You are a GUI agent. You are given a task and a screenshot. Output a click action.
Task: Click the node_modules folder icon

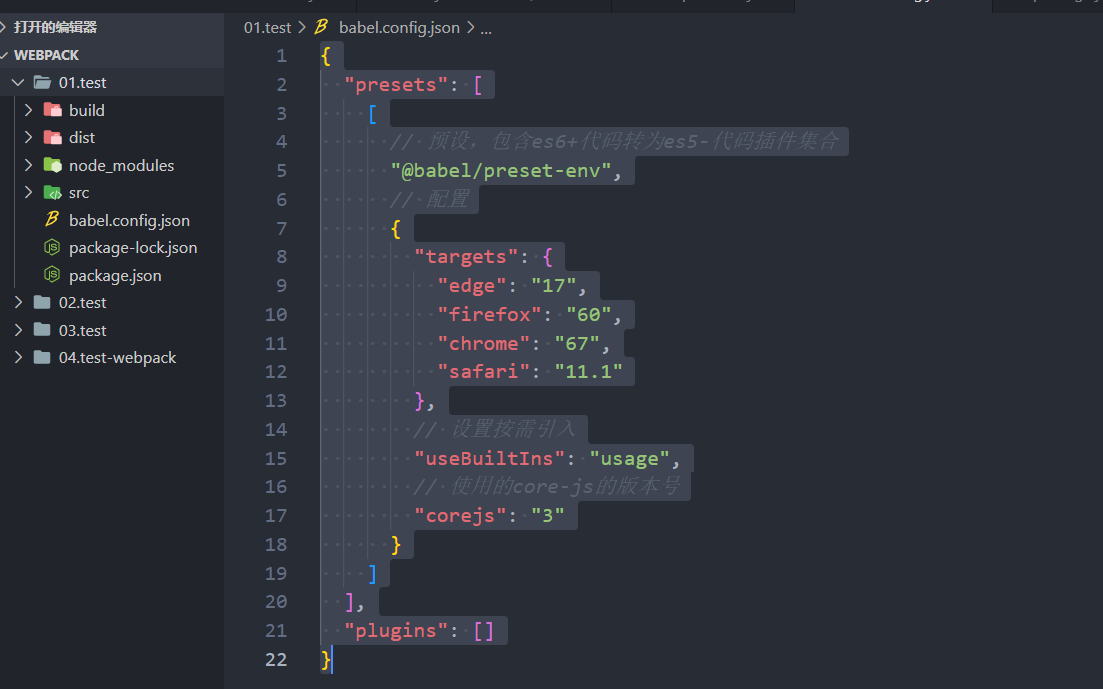(53, 165)
